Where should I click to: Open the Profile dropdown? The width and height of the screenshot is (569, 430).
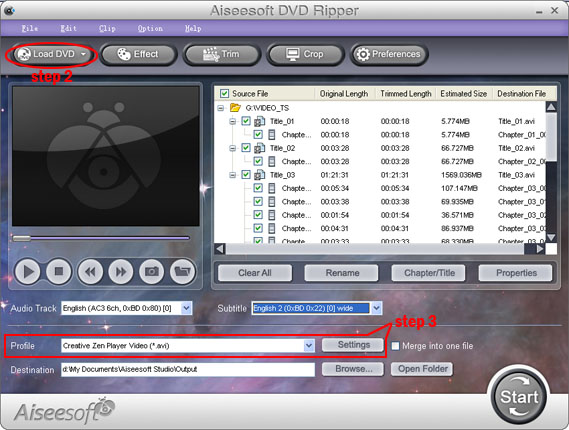[x=309, y=345]
